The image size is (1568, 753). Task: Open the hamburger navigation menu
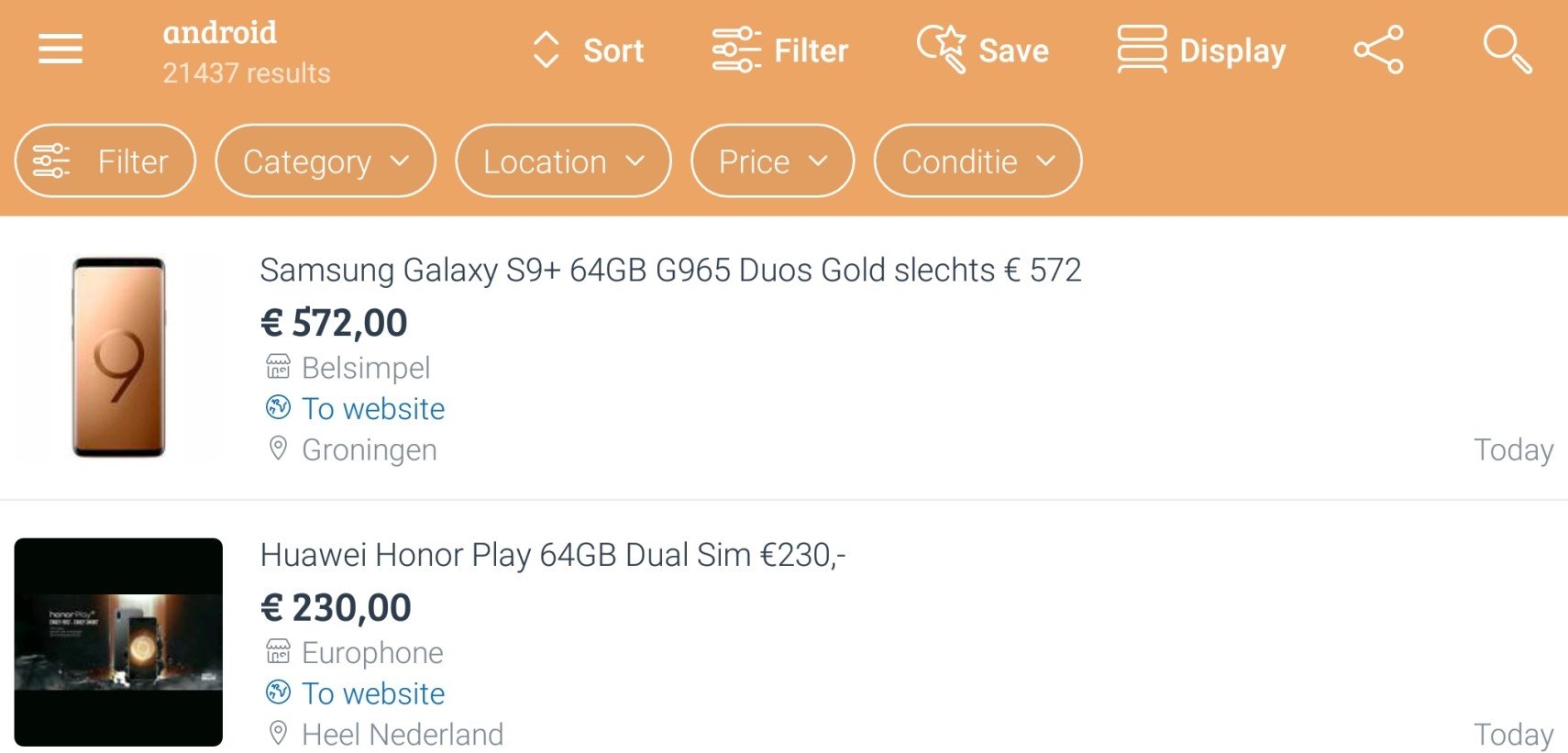tap(61, 49)
